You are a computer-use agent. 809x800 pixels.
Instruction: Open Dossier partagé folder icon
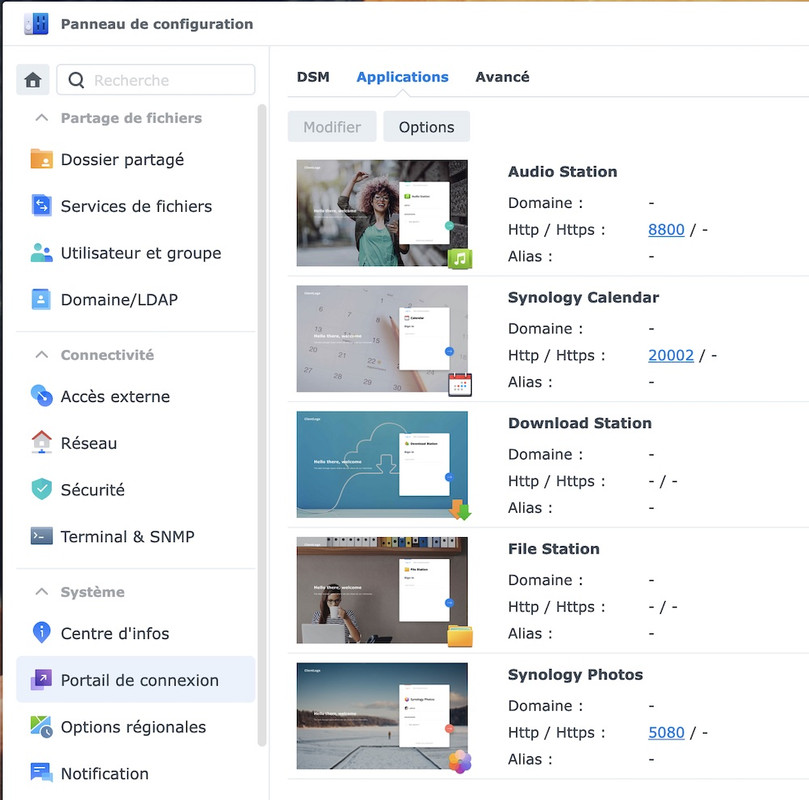pos(41,159)
